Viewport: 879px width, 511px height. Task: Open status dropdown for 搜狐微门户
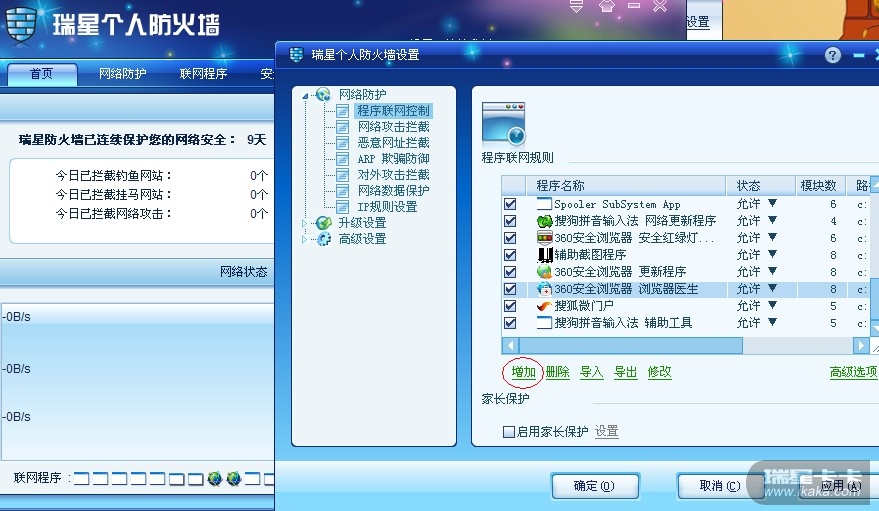click(x=772, y=305)
